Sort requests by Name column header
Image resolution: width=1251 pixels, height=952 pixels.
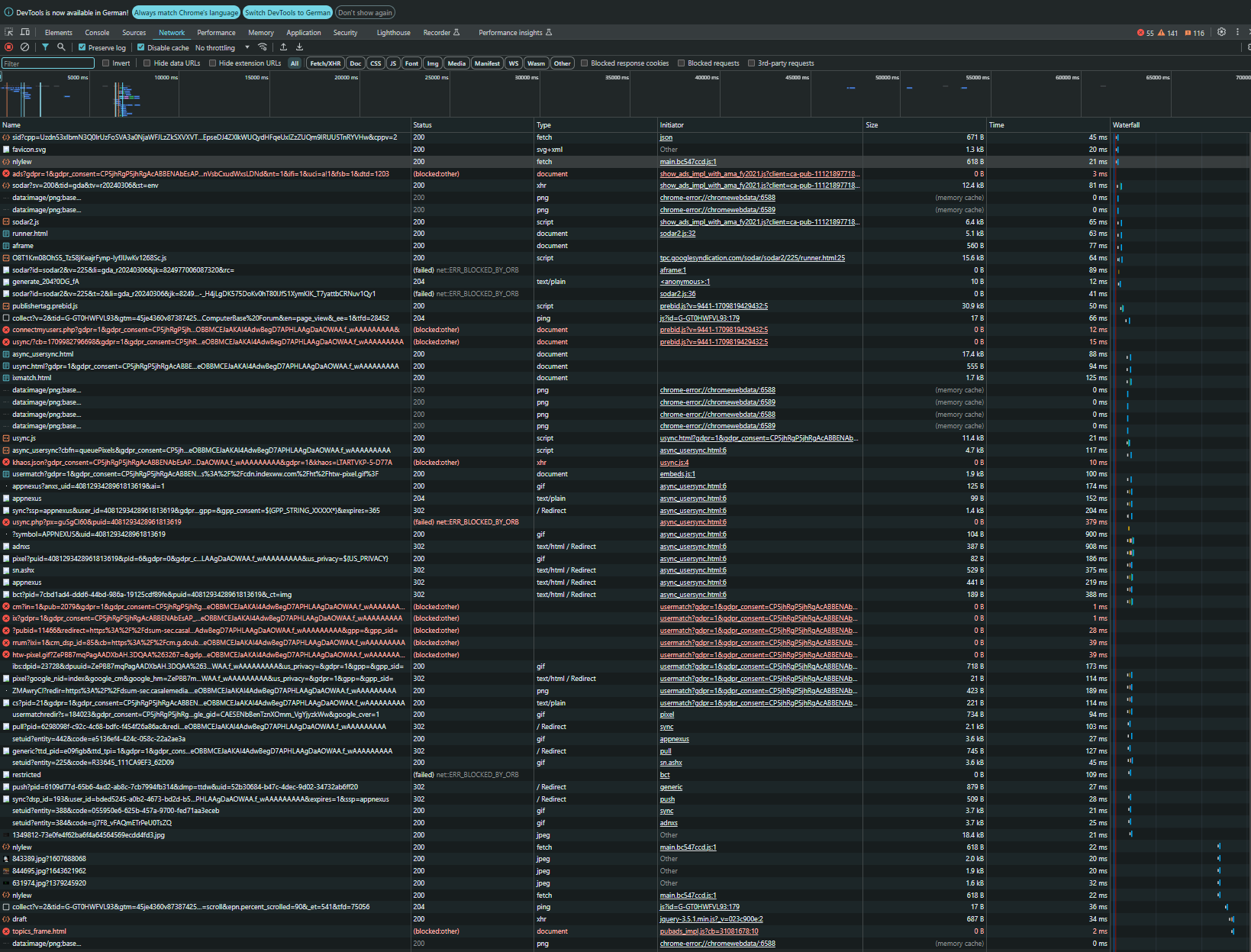[x=205, y=125]
